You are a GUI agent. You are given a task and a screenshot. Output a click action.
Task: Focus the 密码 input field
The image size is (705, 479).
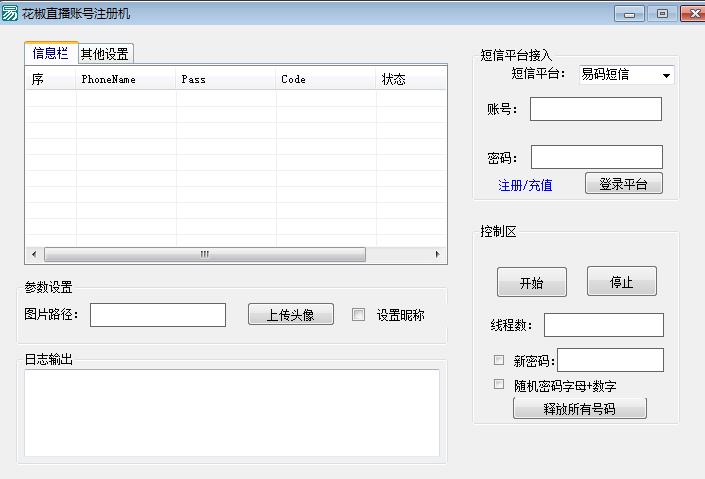[596, 157]
